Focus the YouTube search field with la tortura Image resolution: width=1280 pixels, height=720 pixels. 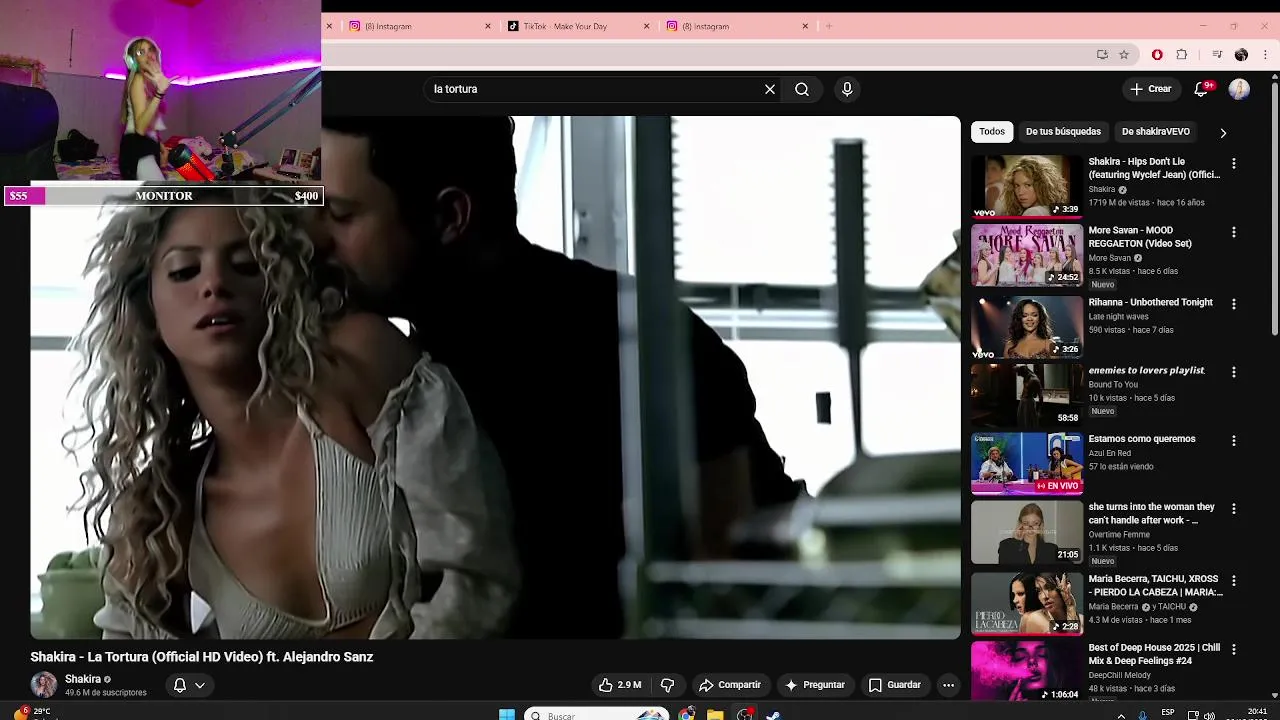595,89
